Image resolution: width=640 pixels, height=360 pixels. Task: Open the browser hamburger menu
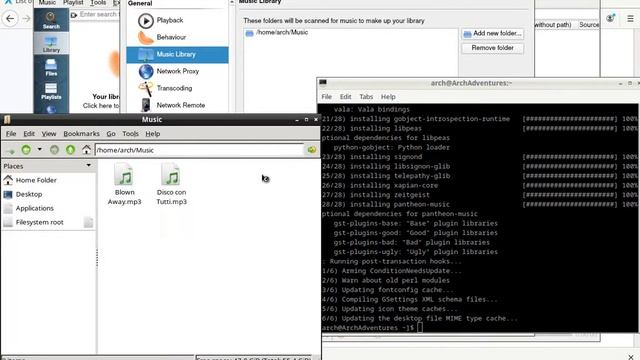click(x=630, y=18)
